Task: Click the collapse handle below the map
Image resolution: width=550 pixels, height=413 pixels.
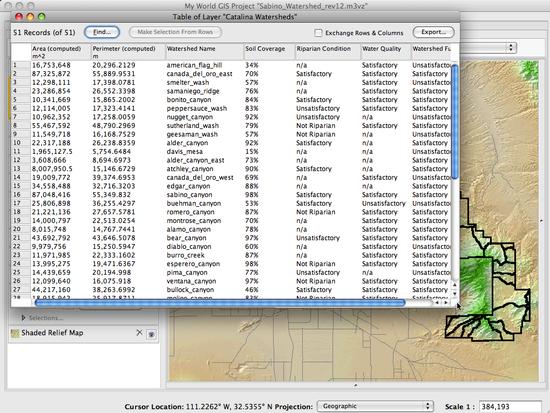Action: 355,385
